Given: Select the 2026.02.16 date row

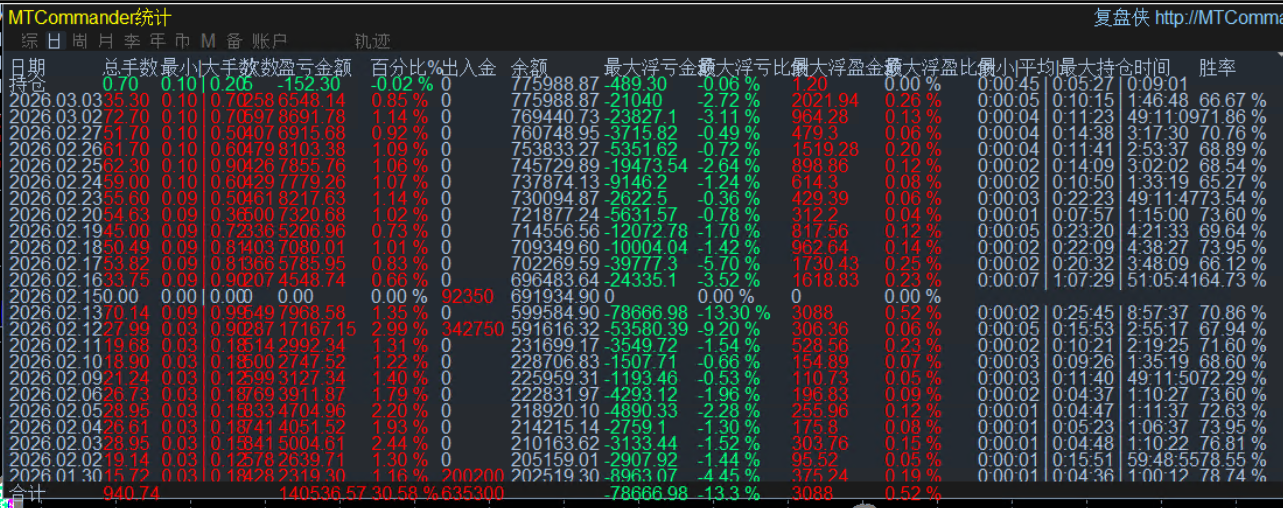Looking at the screenshot, I should coord(55,280).
